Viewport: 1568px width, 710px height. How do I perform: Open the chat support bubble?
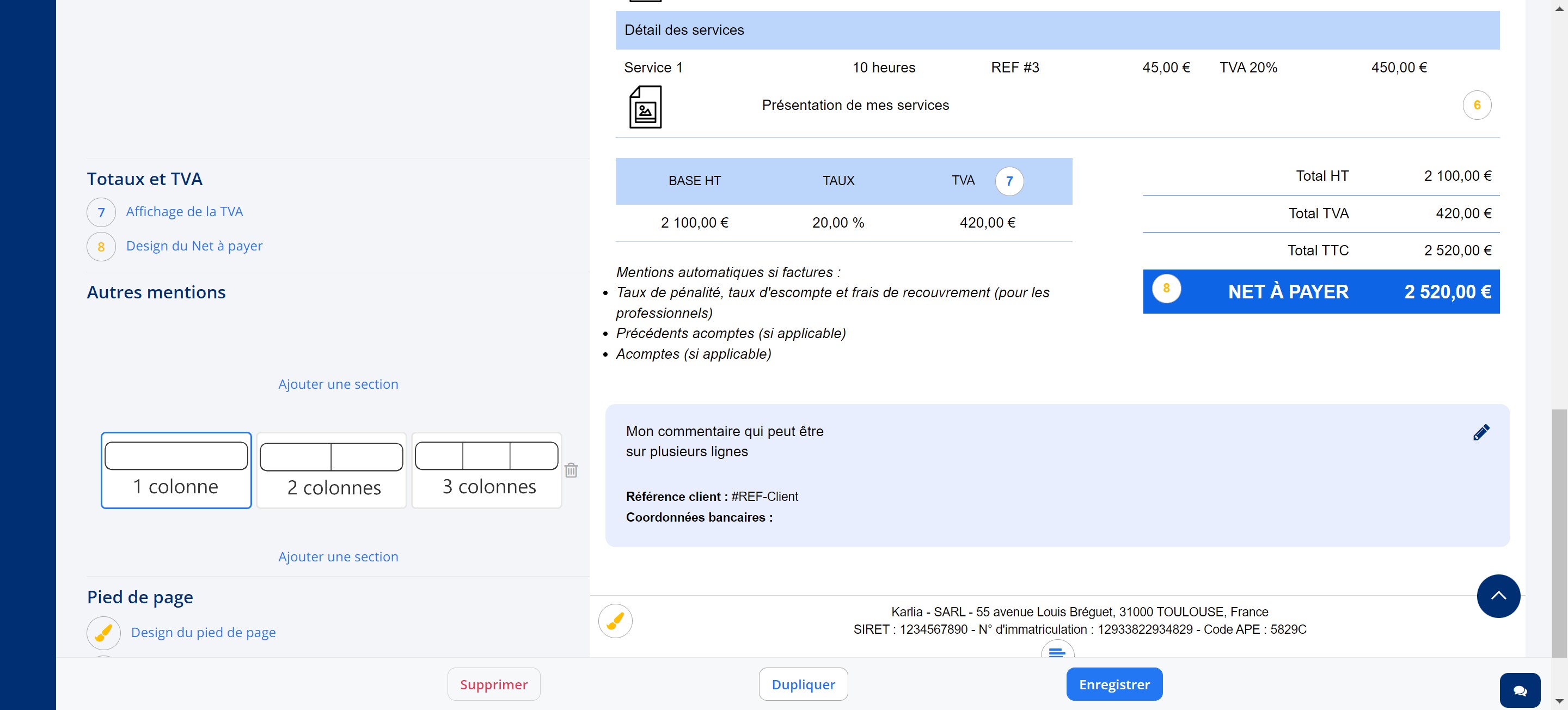pos(1520,690)
